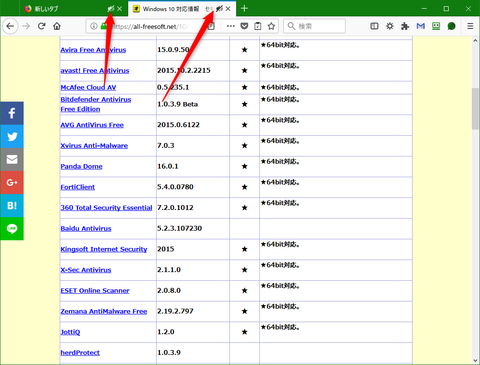480x365 pixels.
Task: Click the dark green round extension icon
Action: coord(451,26)
